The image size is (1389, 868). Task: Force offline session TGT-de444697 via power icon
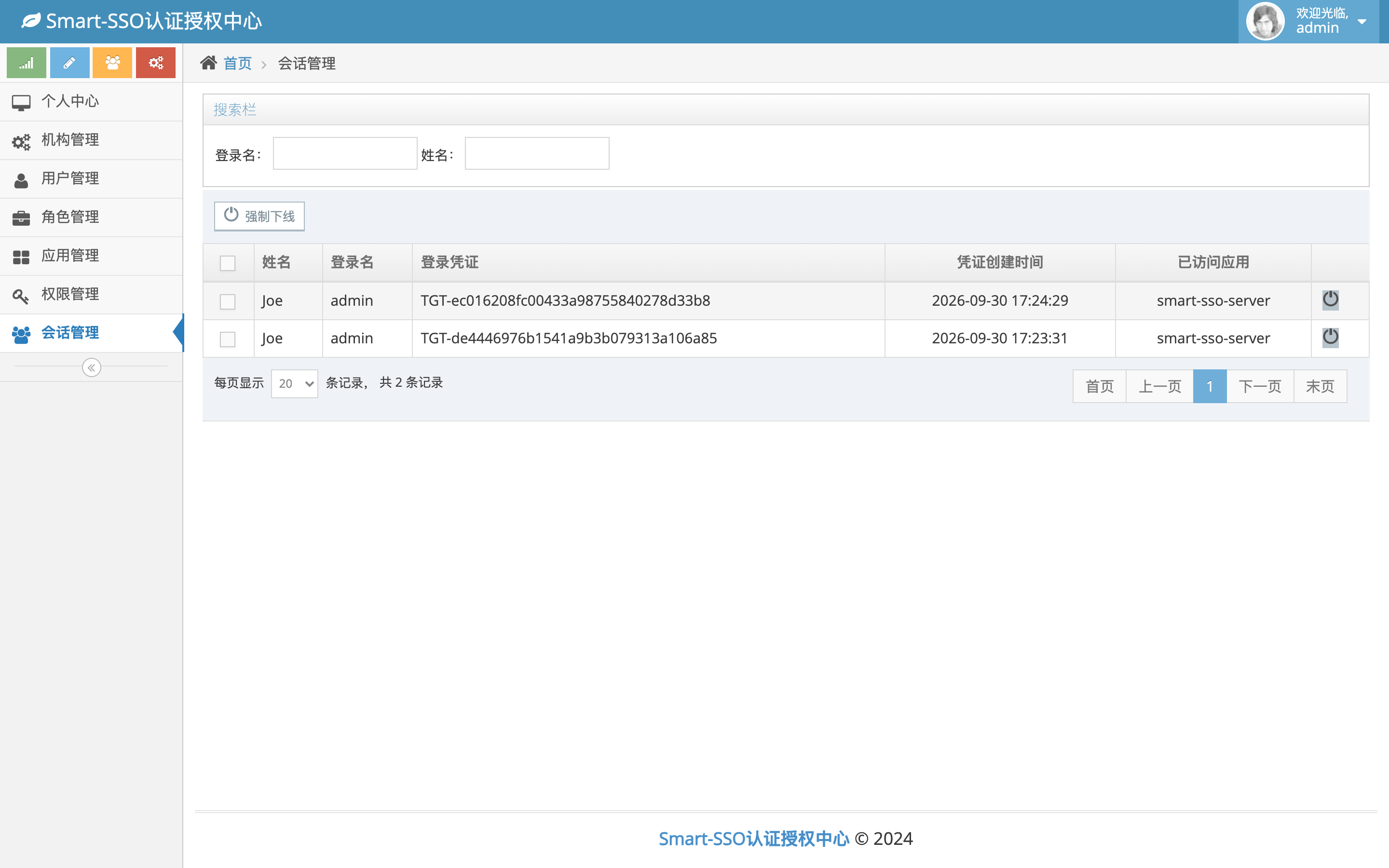[x=1331, y=337]
